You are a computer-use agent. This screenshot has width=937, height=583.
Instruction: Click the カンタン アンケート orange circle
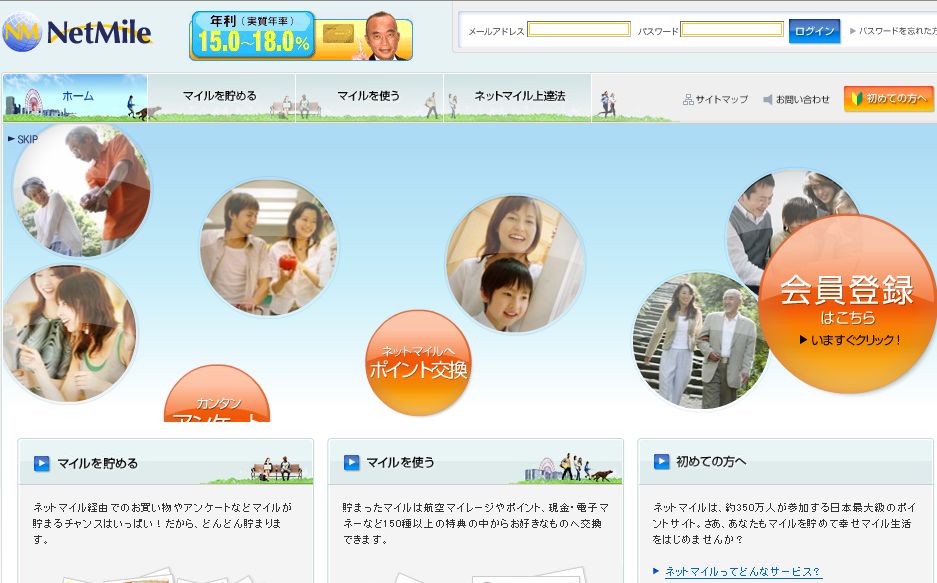[x=217, y=394]
